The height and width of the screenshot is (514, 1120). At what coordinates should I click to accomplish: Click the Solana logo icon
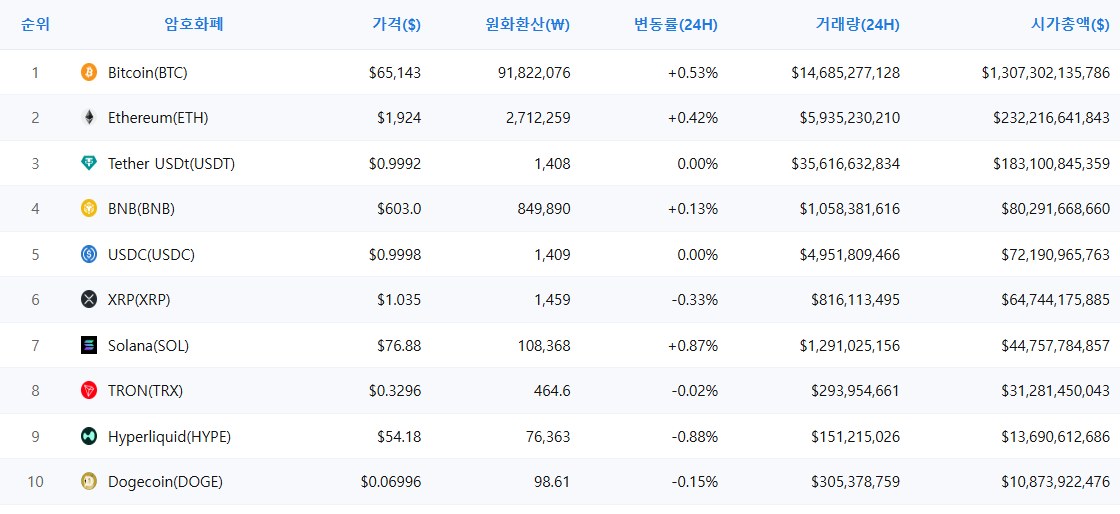pyautogui.click(x=89, y=346)
